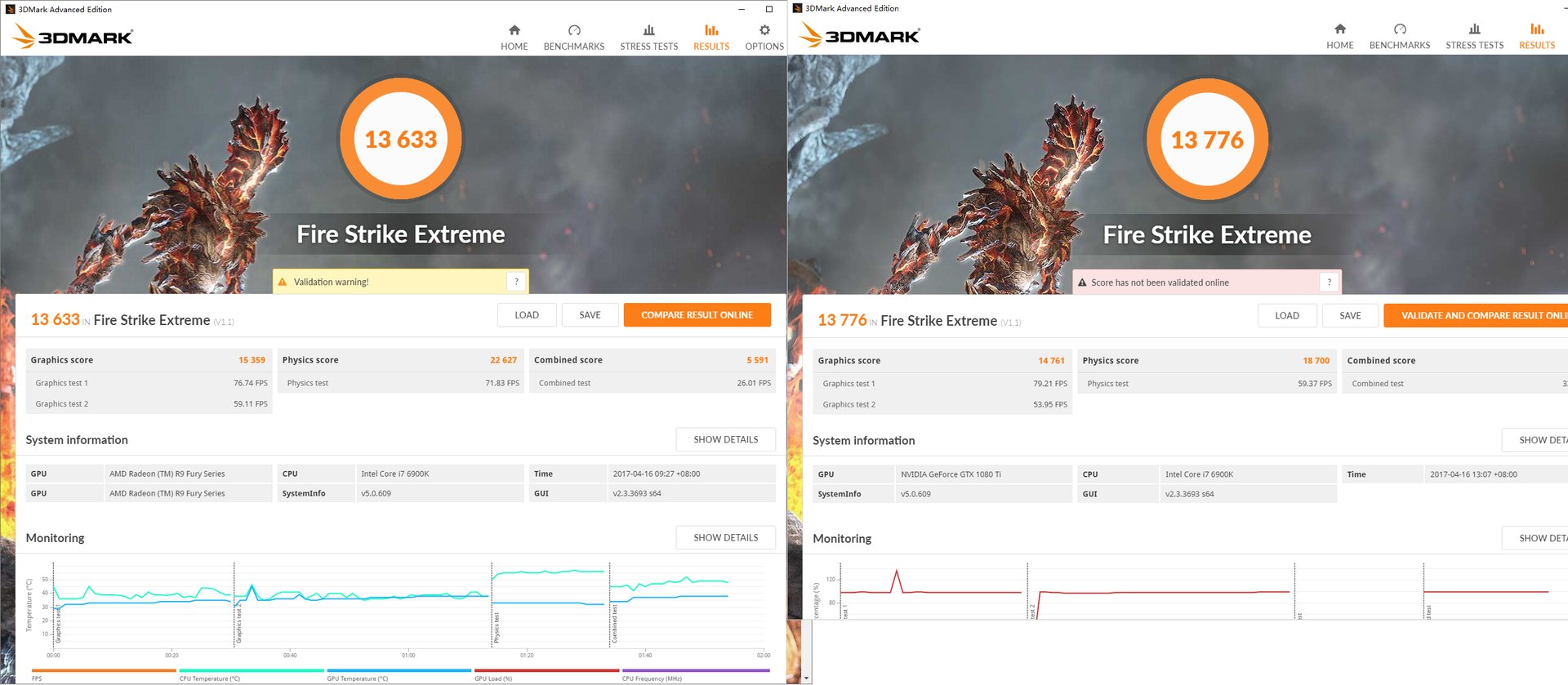Open the Options gear icon

coord(764,30)
